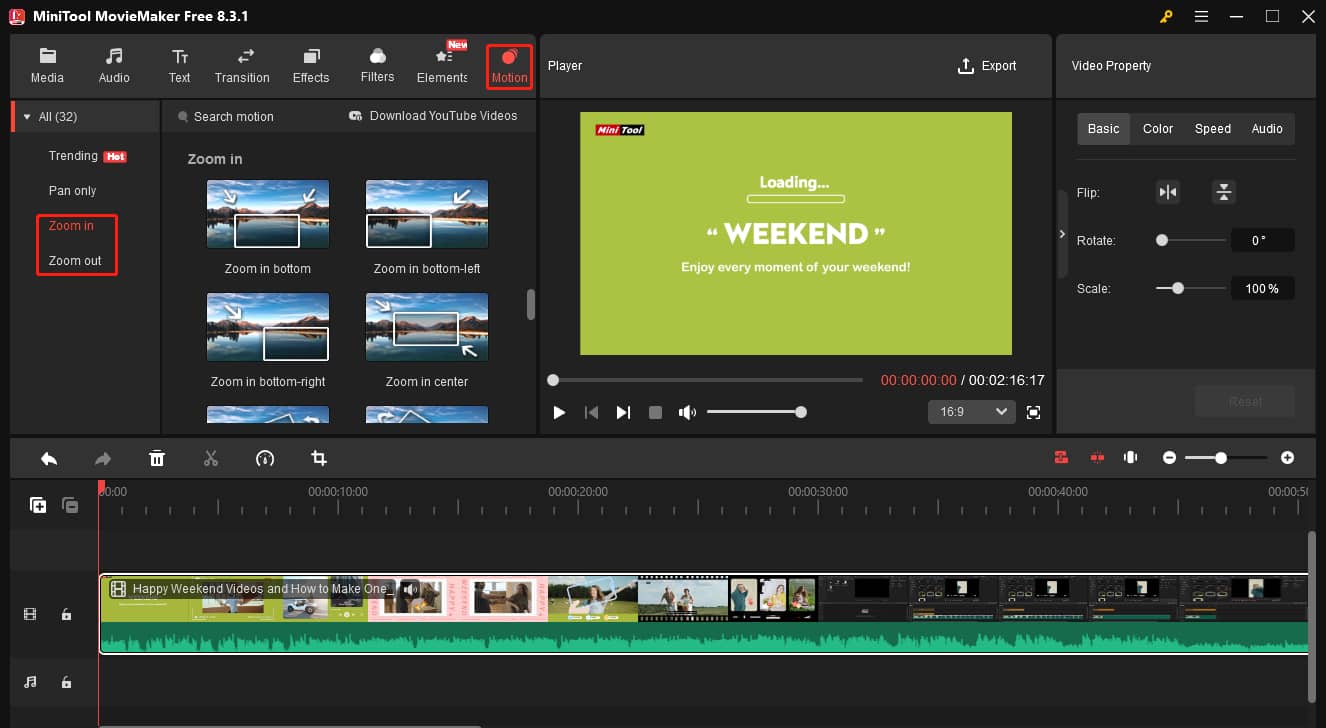Click the Export button
The height and width of the screenshot is (728, 1326).
987,65
